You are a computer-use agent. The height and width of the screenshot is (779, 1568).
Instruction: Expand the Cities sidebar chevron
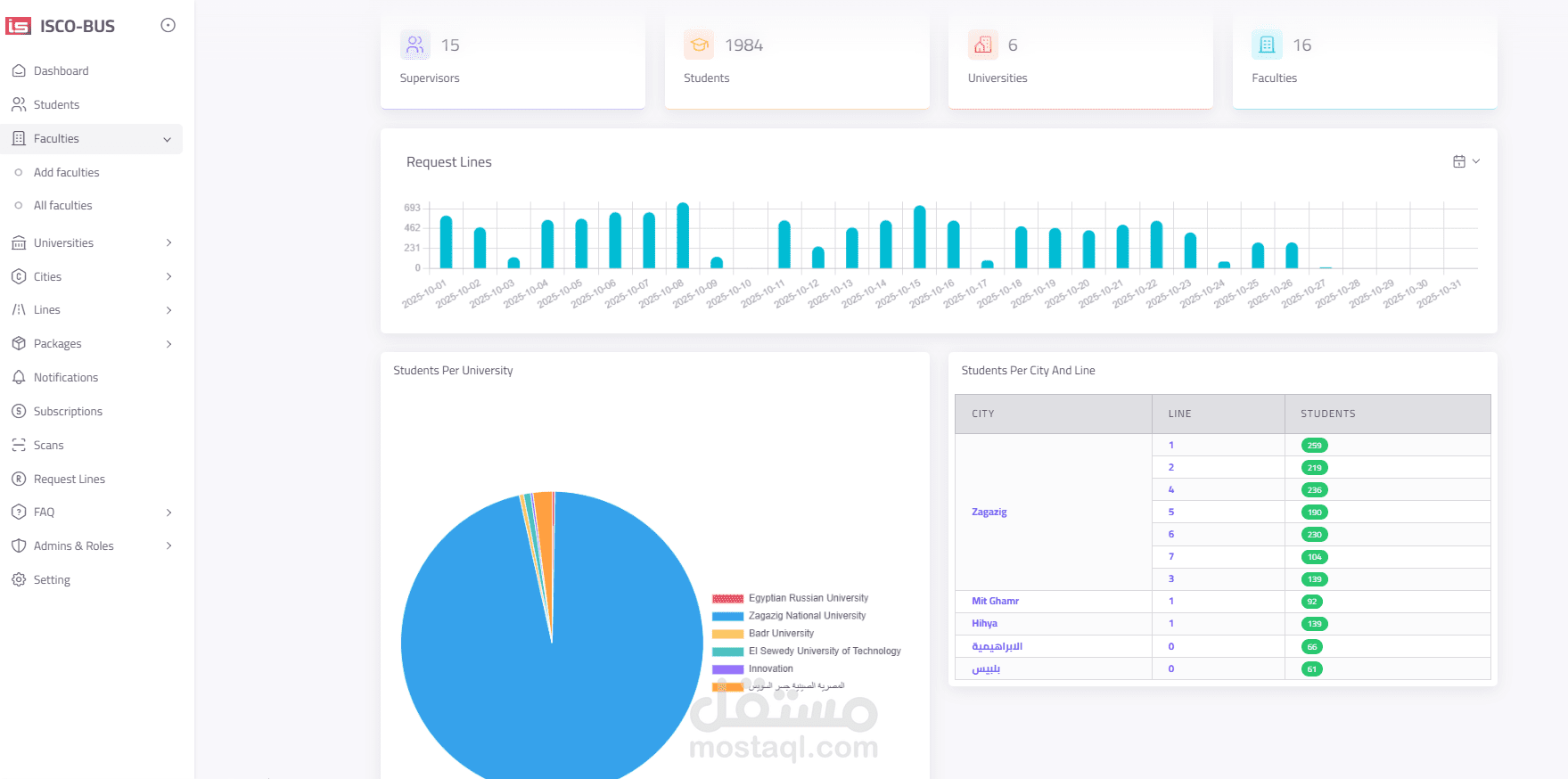(168, 277)
